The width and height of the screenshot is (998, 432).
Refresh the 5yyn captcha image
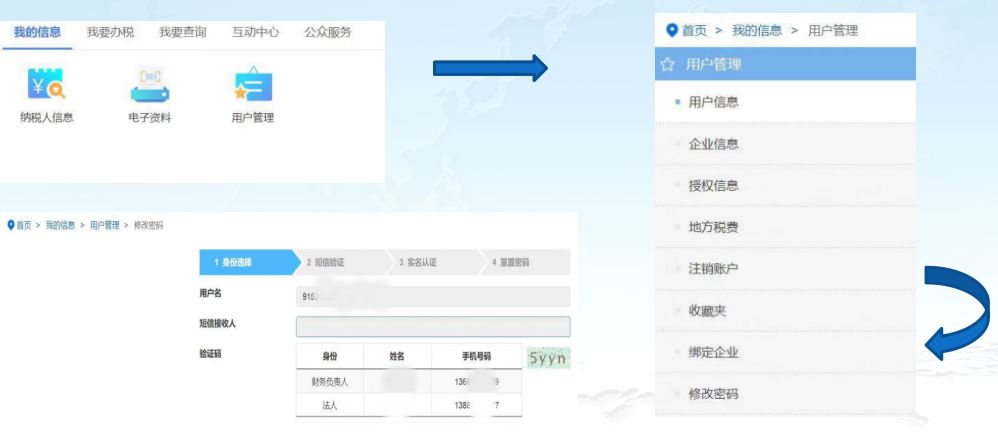[x=549, y=358]
